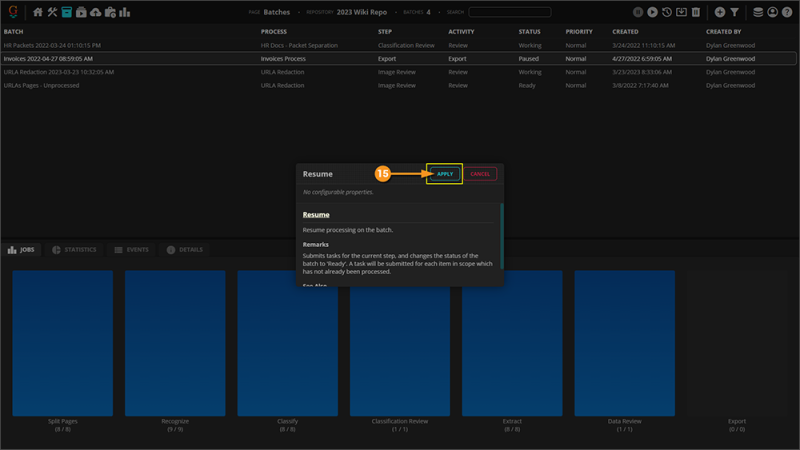
Task: Switch to the Statistics tab
Action: pos(74,250)
